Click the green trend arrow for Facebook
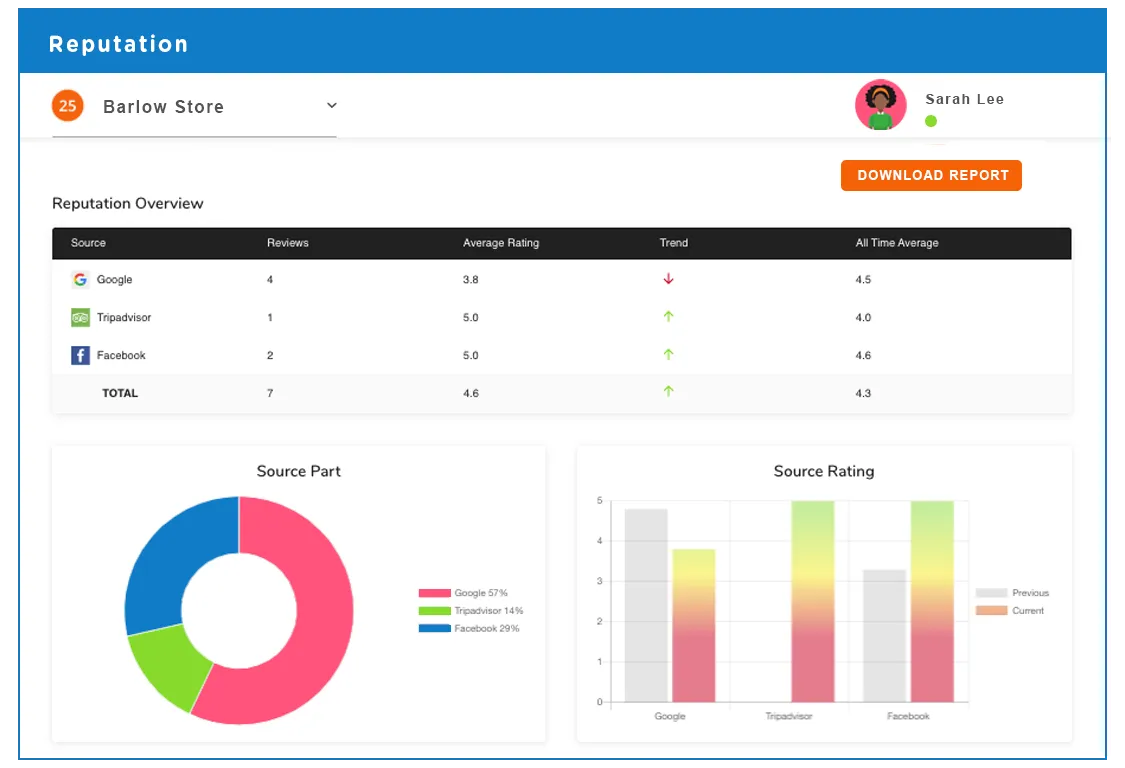The image size is (1125, 768). [x=668, y=355]
